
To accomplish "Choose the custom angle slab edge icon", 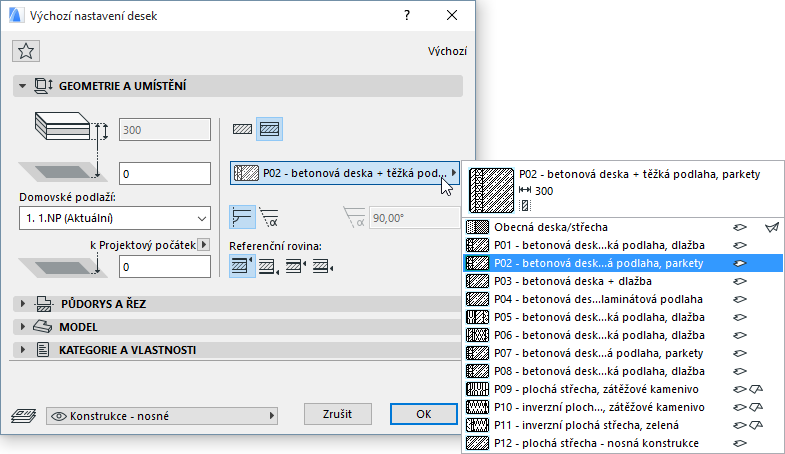I will click(268, 217).
